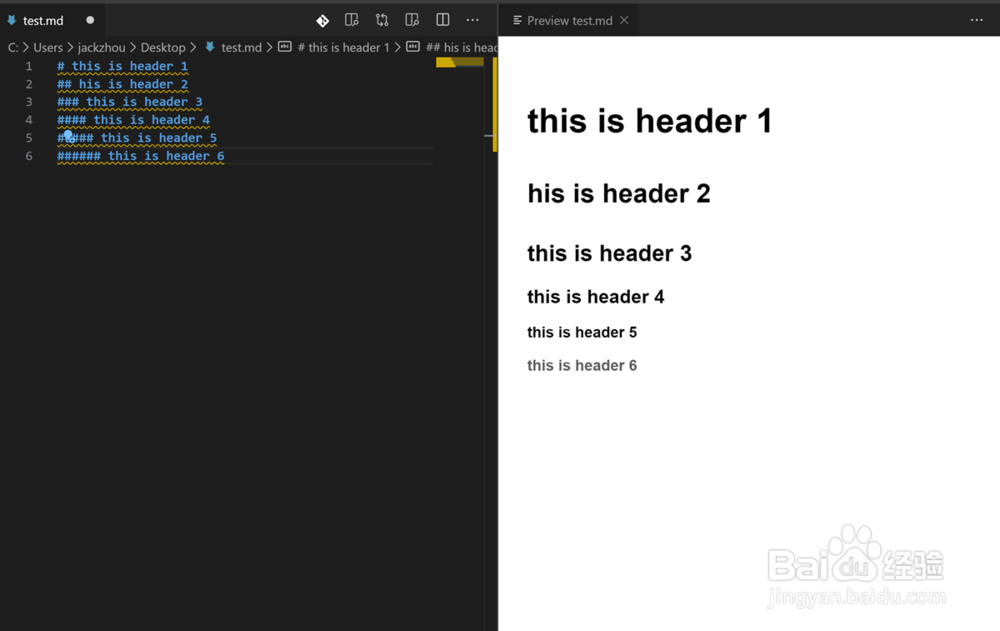Split the editor right icon
Screen dimensions: 1000x631
coord(443,20)
